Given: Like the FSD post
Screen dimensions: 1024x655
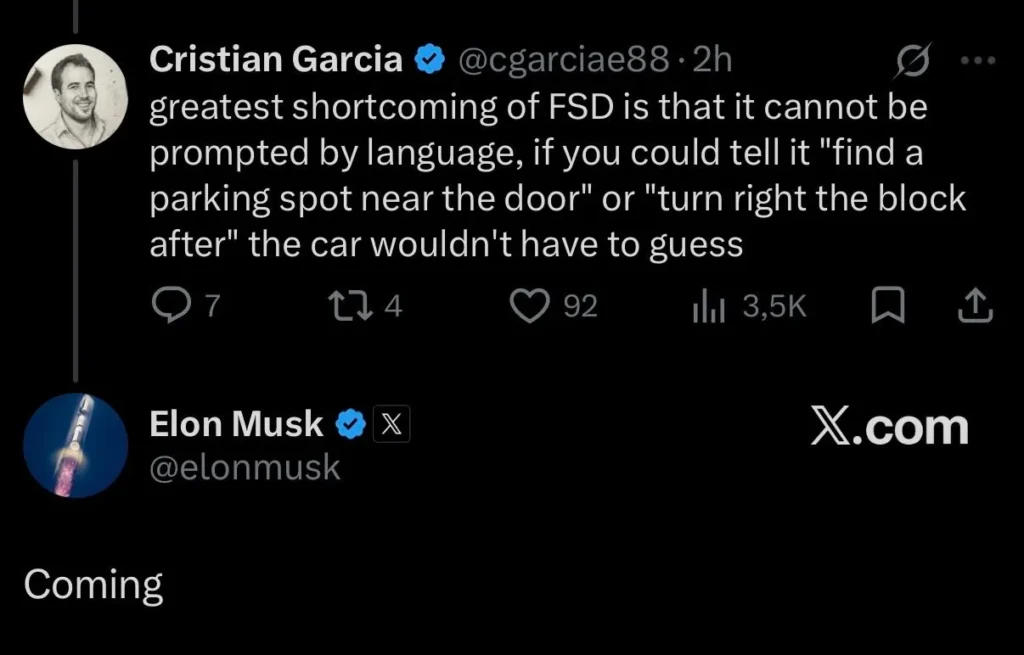Looking at the screenshot, I should click(530, 306).
